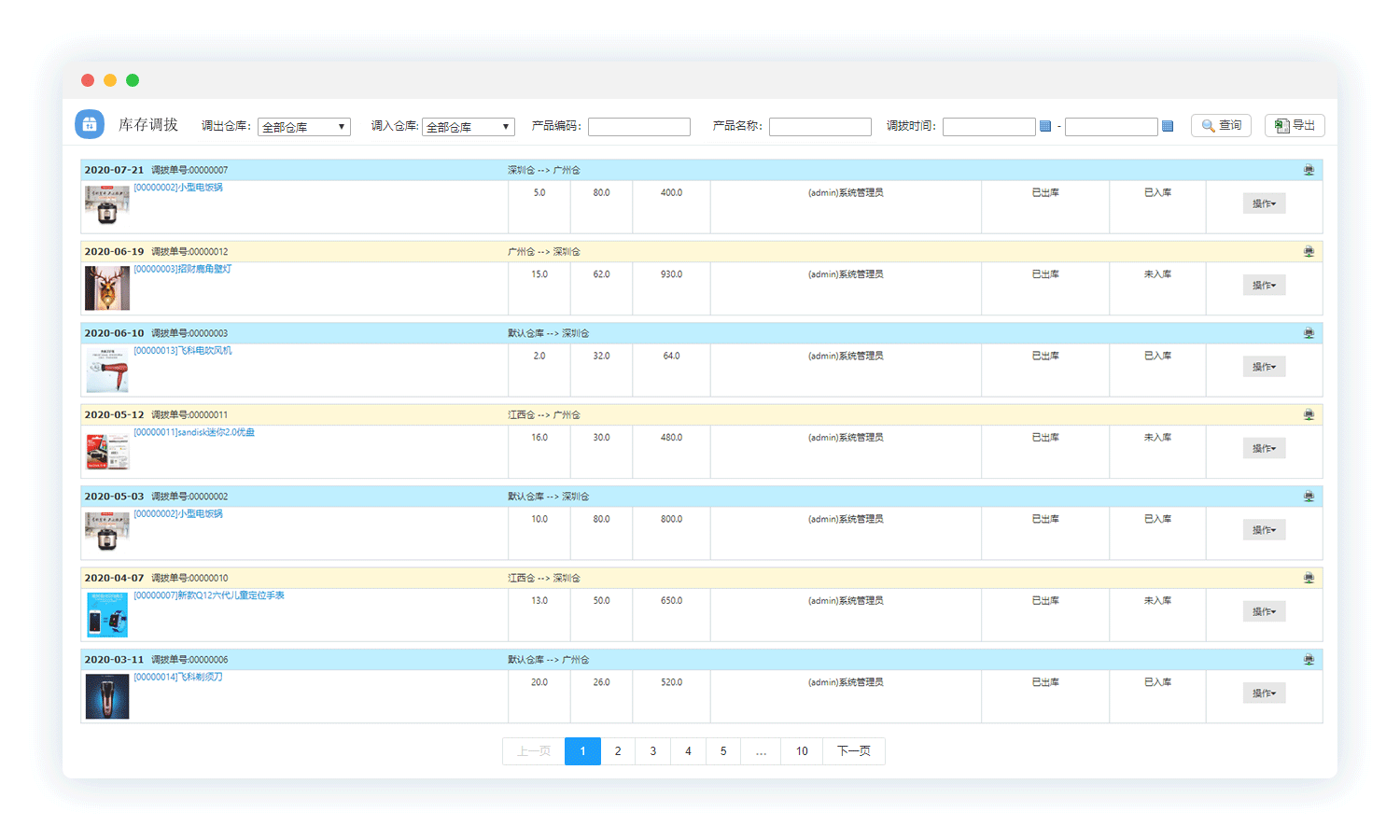Click the print icon for order 00000007
The width and height of the screenshot is (1400, 840).
1309,170
